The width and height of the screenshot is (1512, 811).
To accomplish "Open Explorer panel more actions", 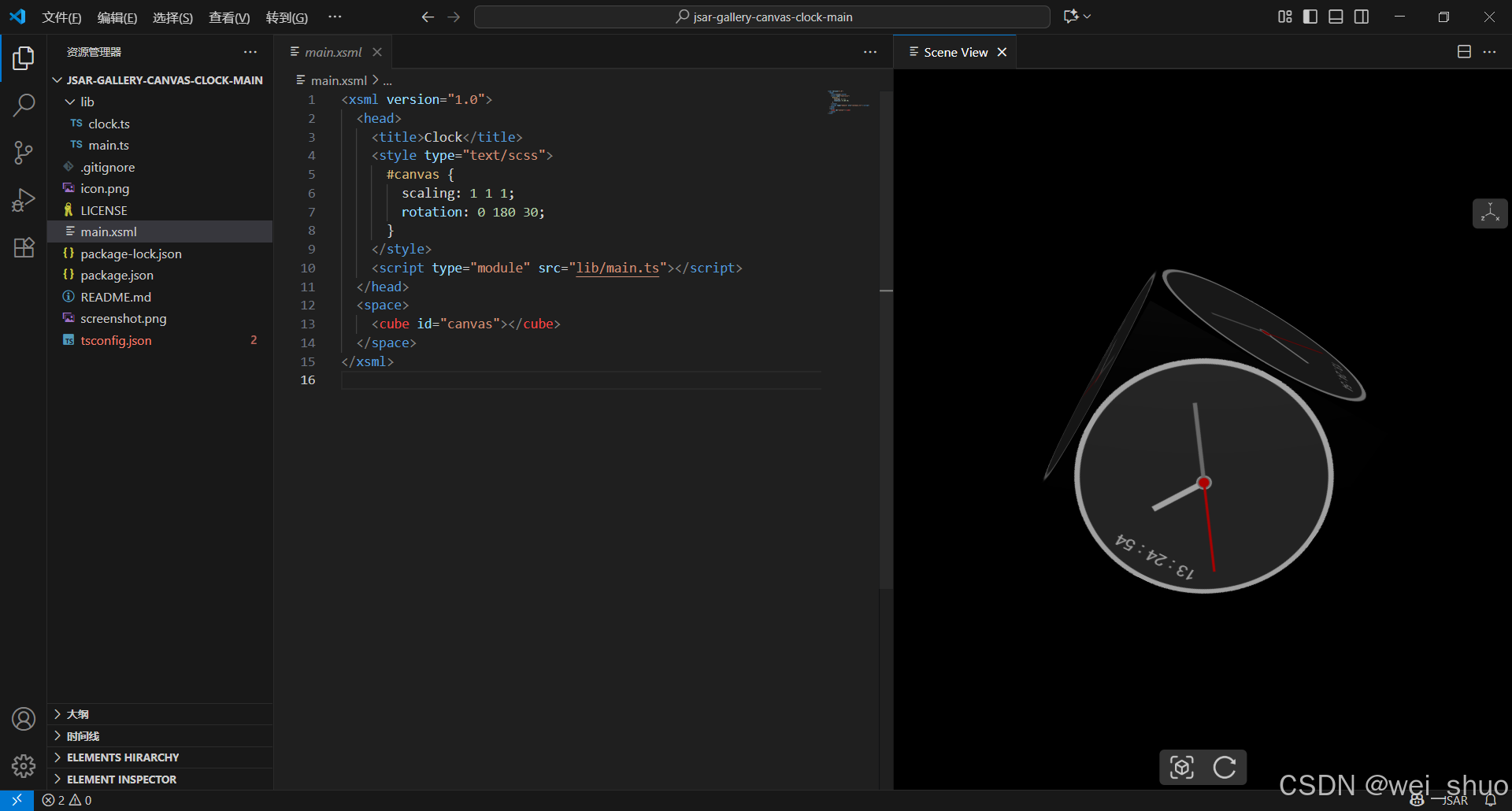I will (x=250, y=52).
